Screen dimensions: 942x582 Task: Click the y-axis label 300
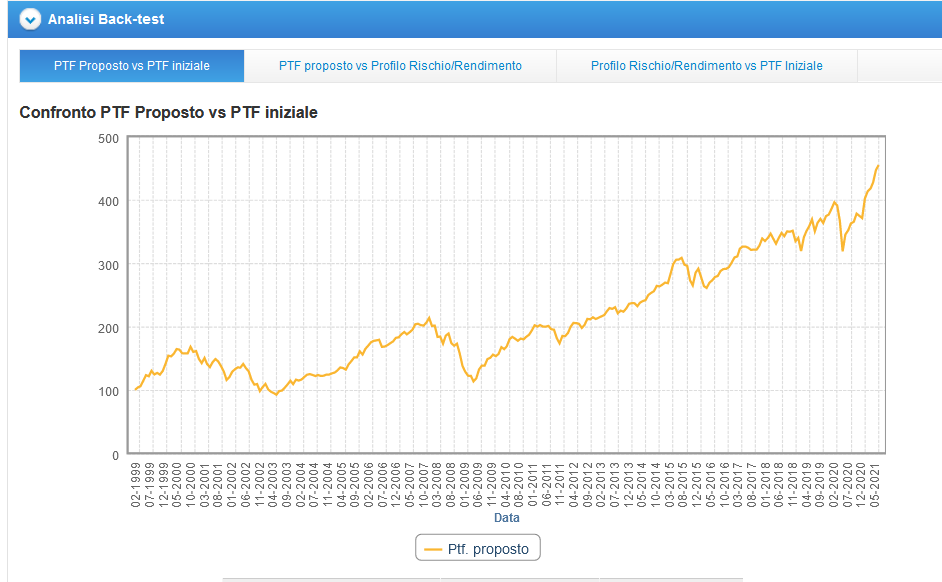click(x=109, y=265)
